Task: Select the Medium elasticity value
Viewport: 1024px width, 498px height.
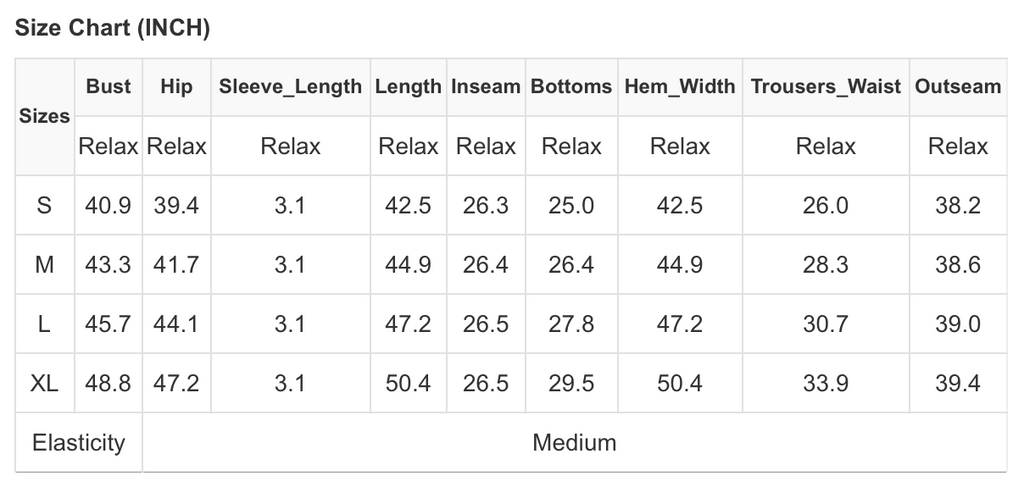Action: [574, 442]
